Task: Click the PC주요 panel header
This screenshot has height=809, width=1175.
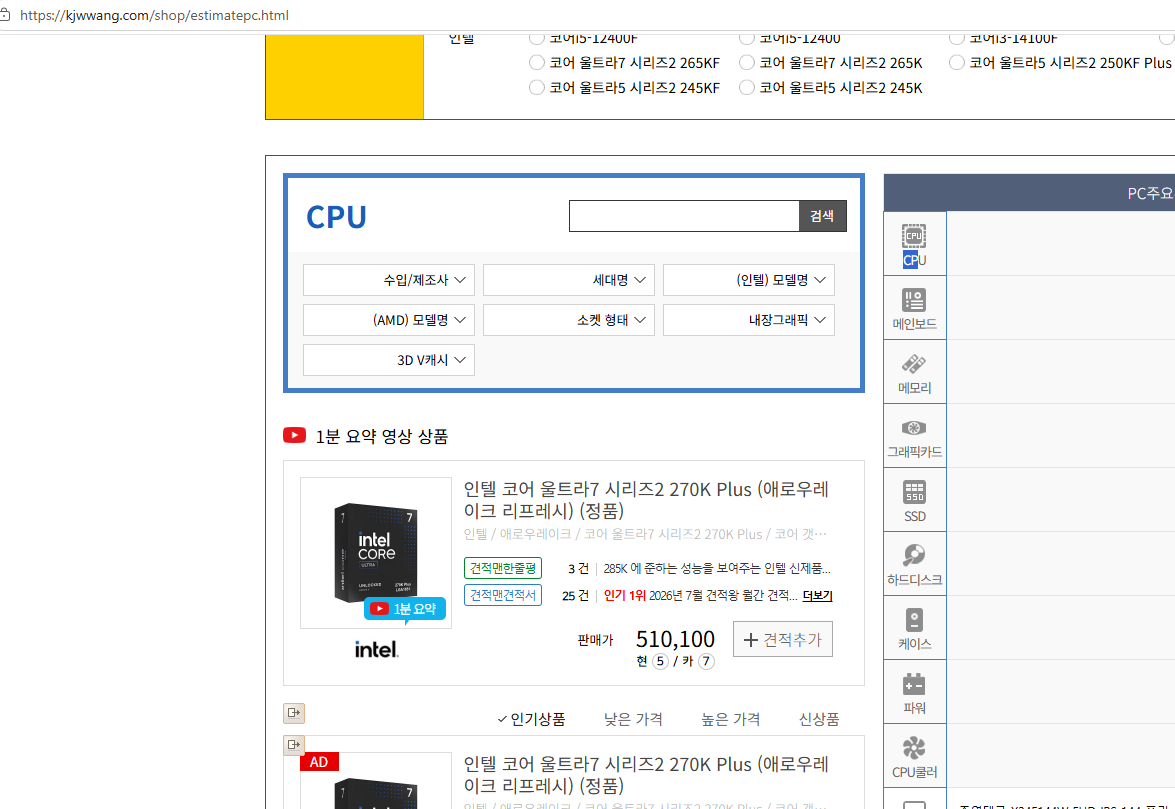Action: click(1030, 193)
